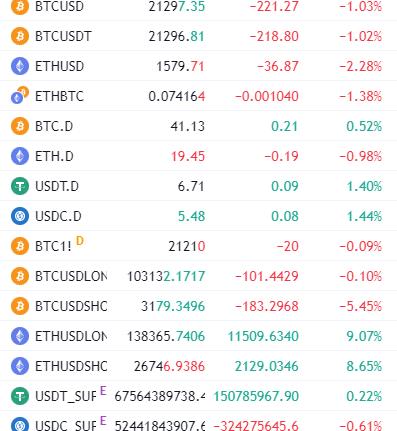Screen dimensions: 397x431
Task: Click the 'E' badge next to USDT_SUPPLY
Action: pyautogui.click(x=103, y=391)
